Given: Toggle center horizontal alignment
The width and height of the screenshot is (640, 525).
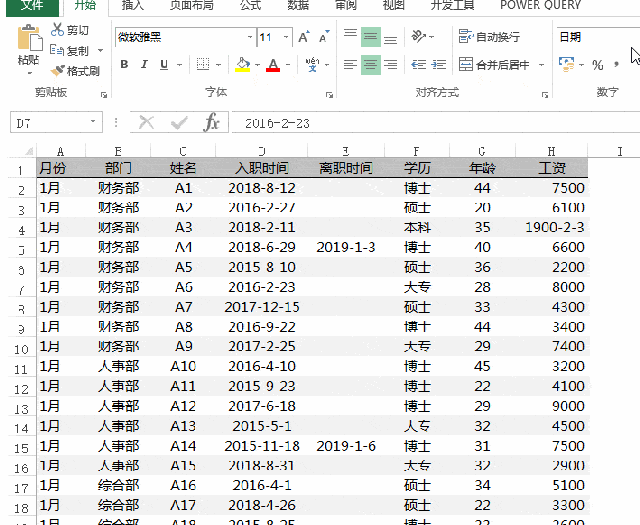Looking at the screenshot, I should click(x=371, y=65).
